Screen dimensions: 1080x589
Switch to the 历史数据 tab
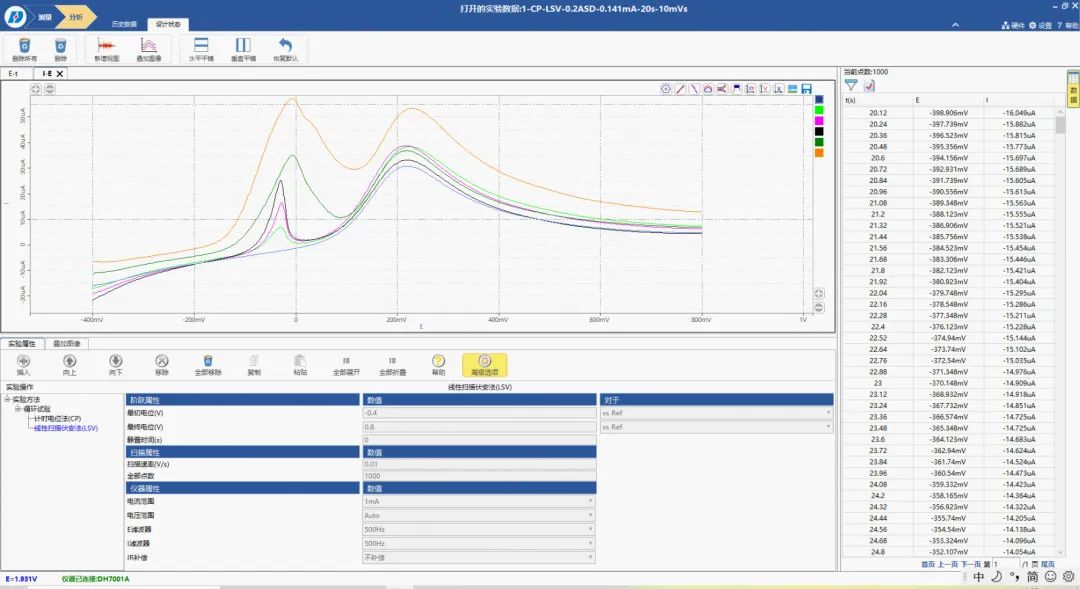point(124,23)
